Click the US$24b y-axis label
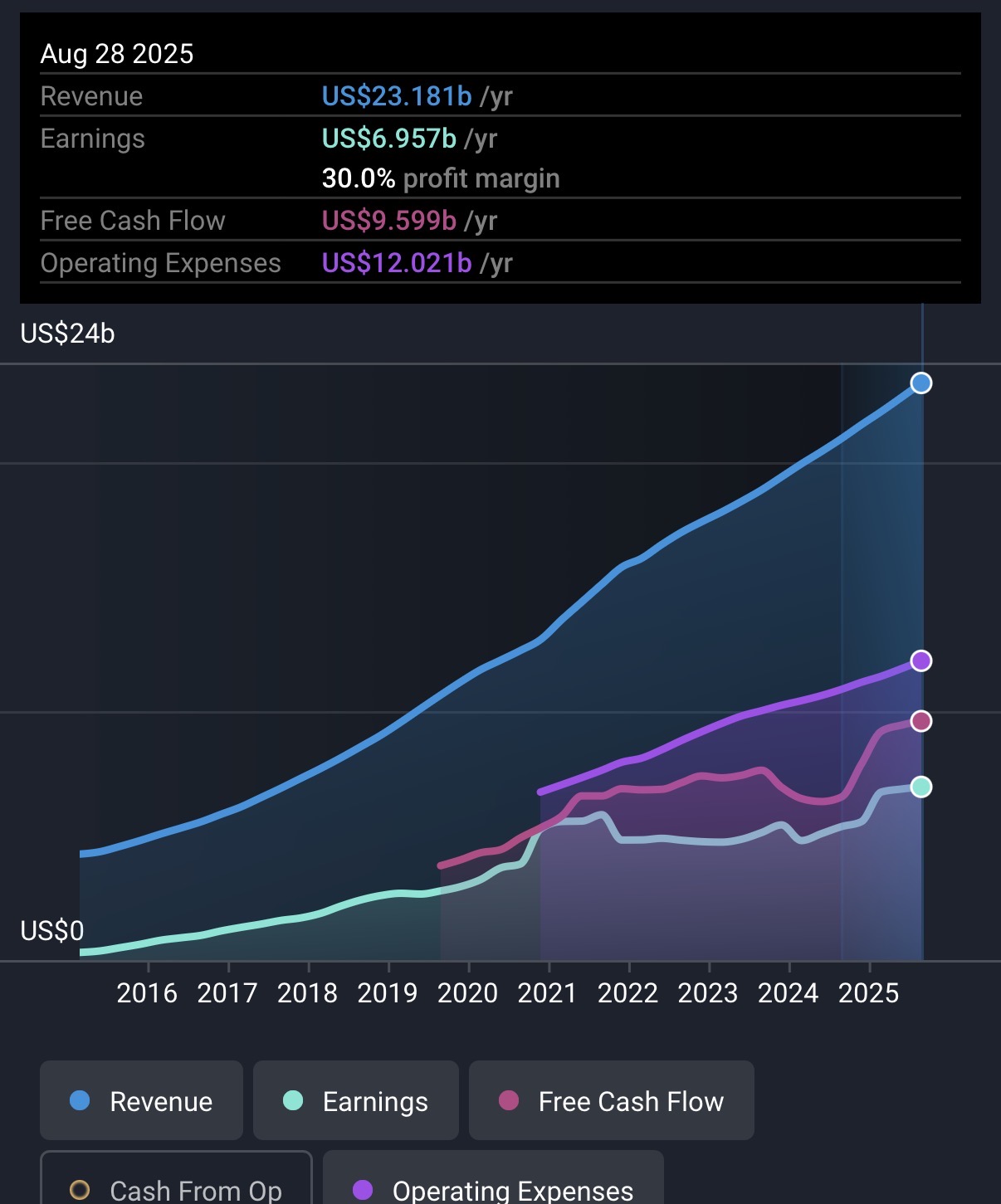The image size is (1001, 1204). click(68, 334)
